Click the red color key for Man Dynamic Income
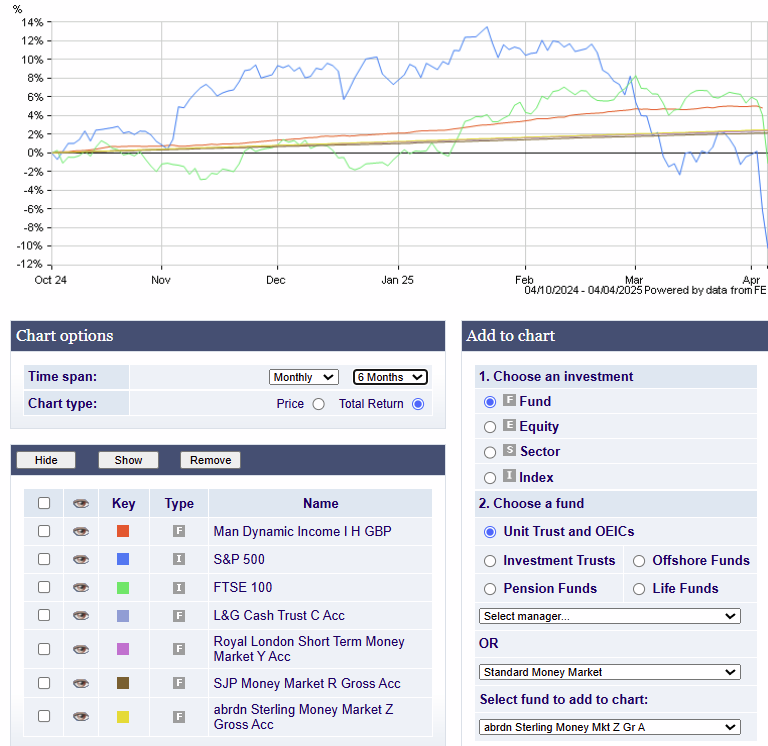 (x=123, y=531)
